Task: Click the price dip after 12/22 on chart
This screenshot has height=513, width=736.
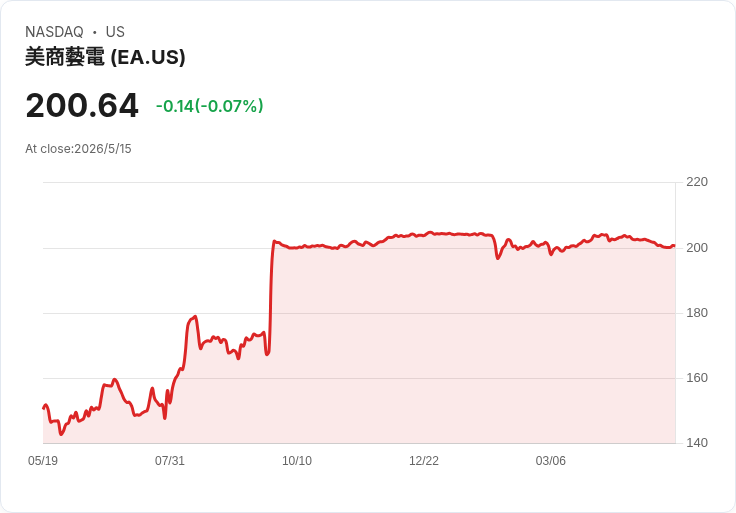Action: pos(498,257)
